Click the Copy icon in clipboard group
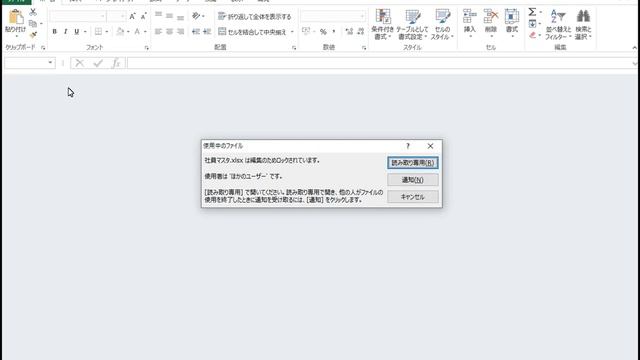Viewport: 640px width, 360px height. tap(33, 24)
